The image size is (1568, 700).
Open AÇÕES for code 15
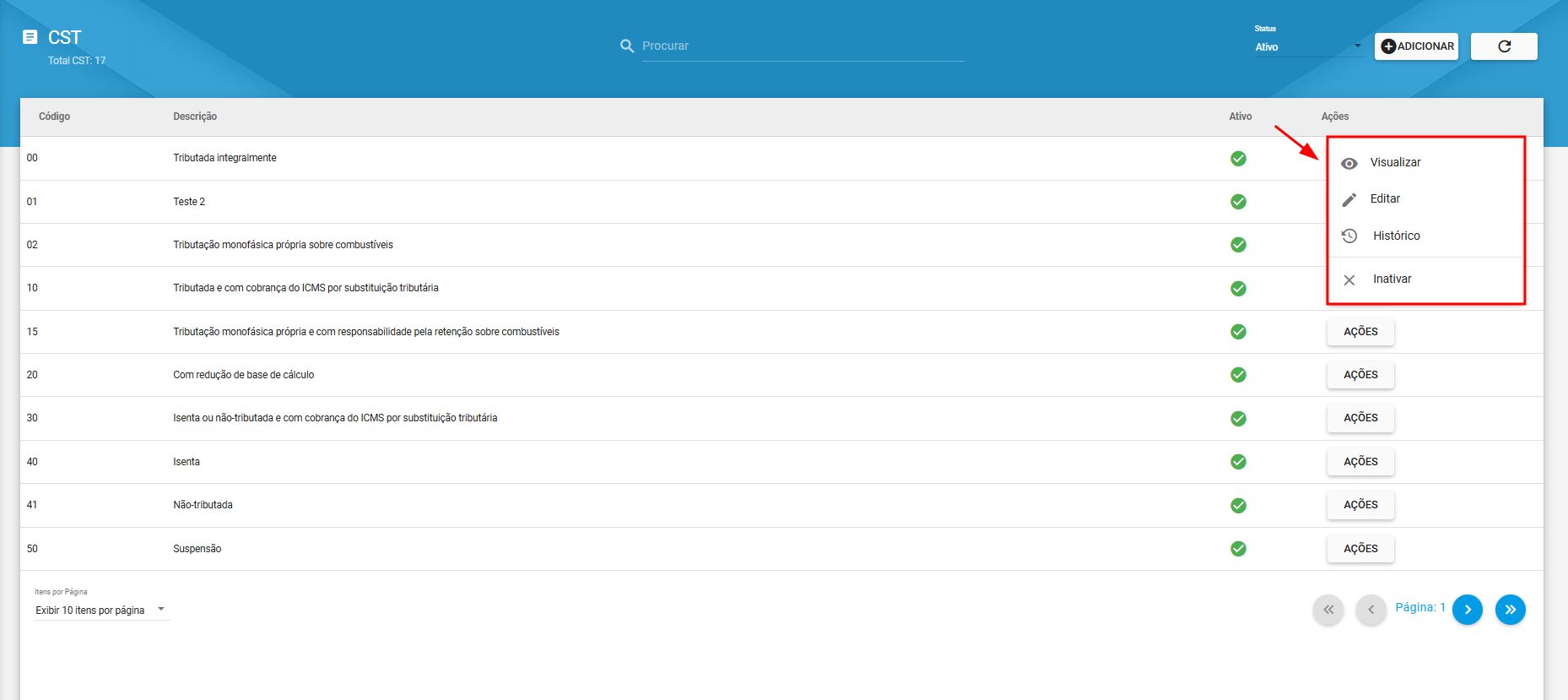tap(1360, 332)
